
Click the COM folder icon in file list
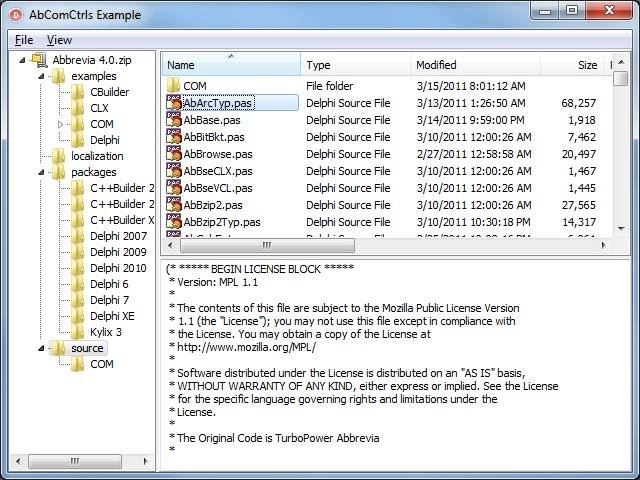tap(173, 86)
